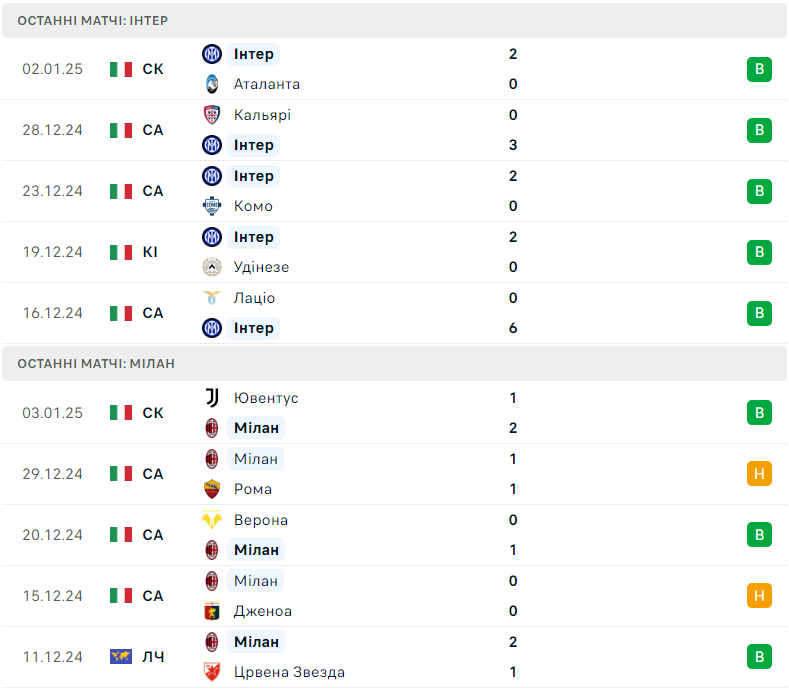Select the ОСТАННІ МАТЧІ: ІНТЕР header
The height and width of the screenshot is (690, 789).
93,20
